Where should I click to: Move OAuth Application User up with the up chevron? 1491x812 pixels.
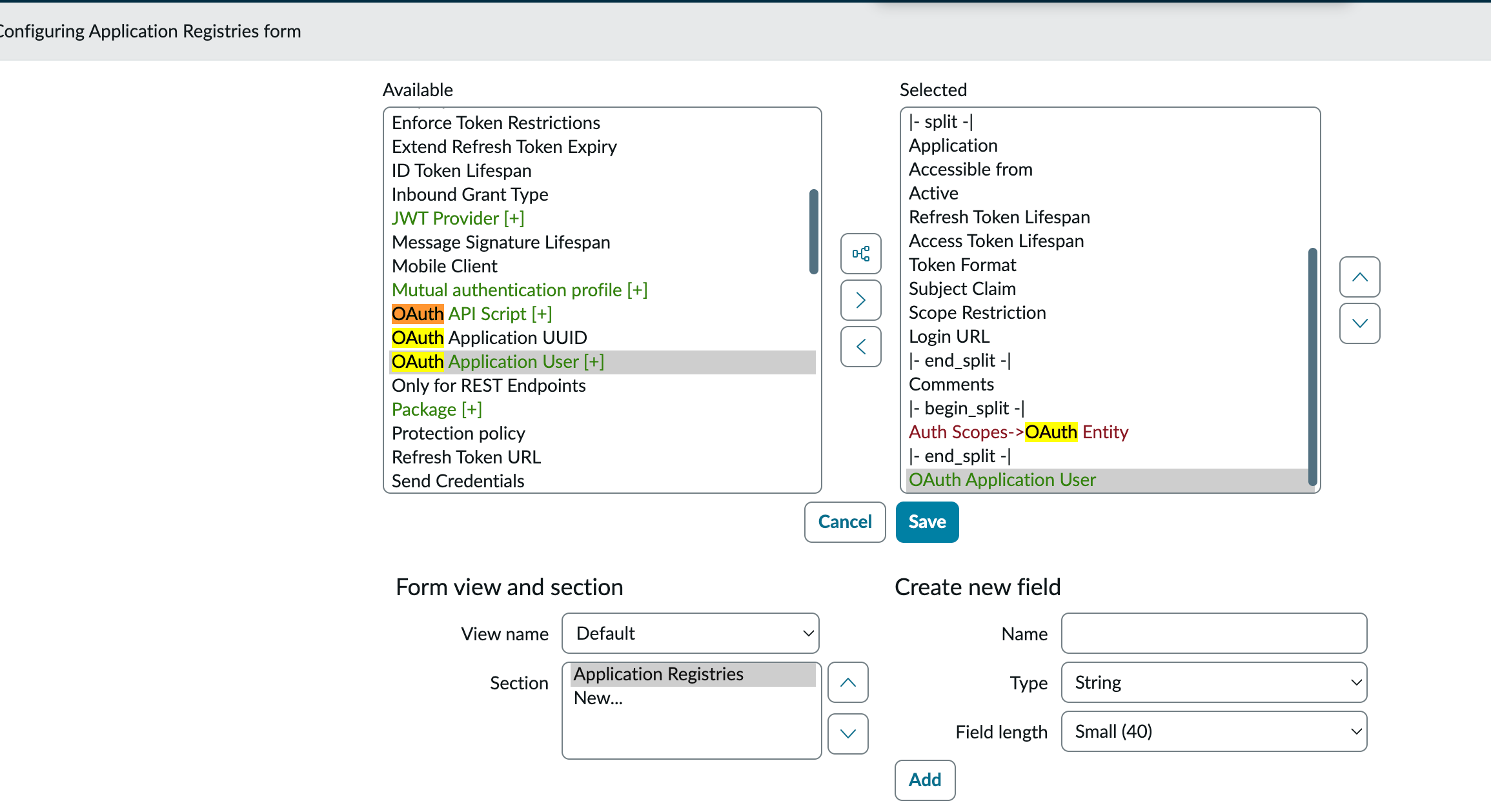pyautogui.click(x=1359, y=278)
